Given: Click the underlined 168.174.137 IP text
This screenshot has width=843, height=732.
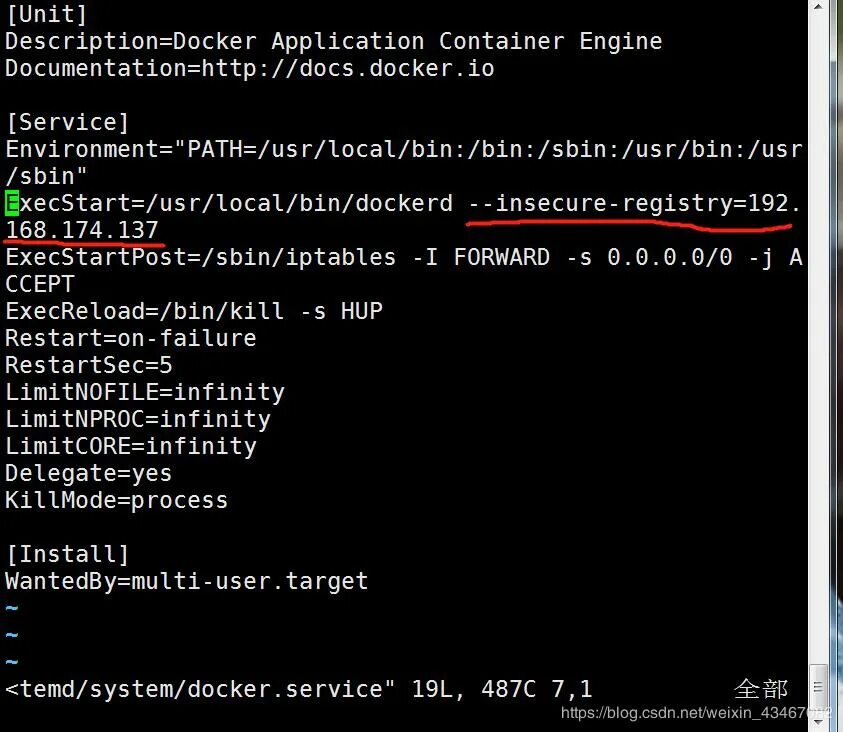Looking at the screenshot, I should [x=82, y=231].
